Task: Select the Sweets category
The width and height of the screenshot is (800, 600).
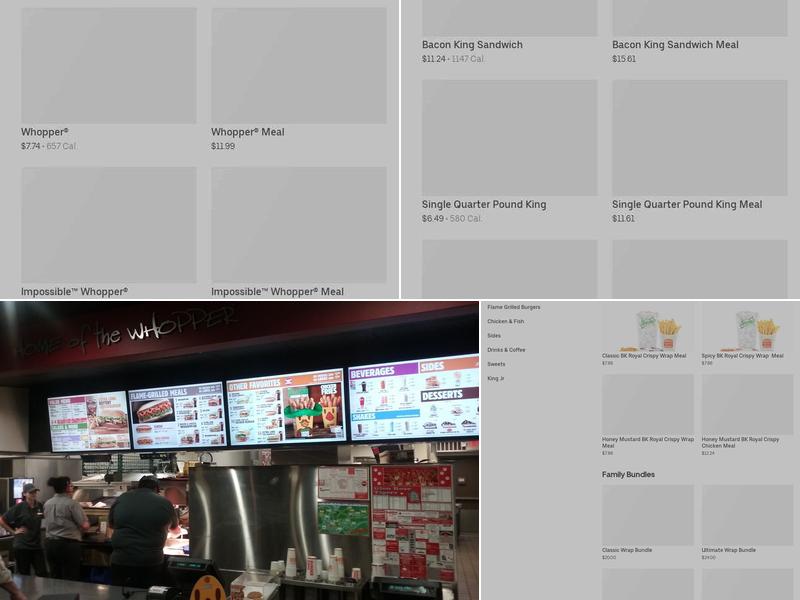Action: pyautogui.click(x=496, y=364)
